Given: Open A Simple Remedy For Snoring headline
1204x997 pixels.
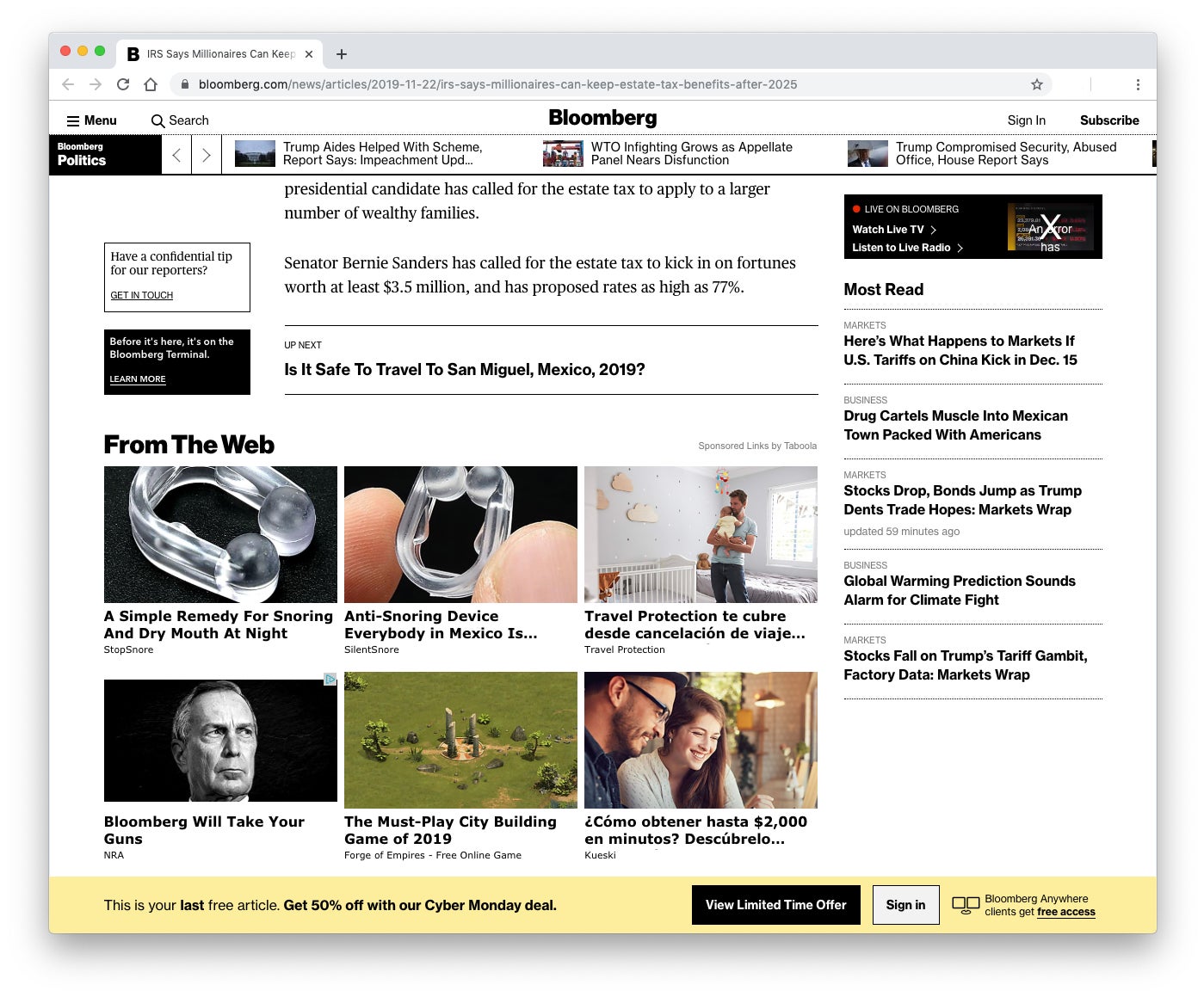Looking at the screenshot, I should 219,625.
